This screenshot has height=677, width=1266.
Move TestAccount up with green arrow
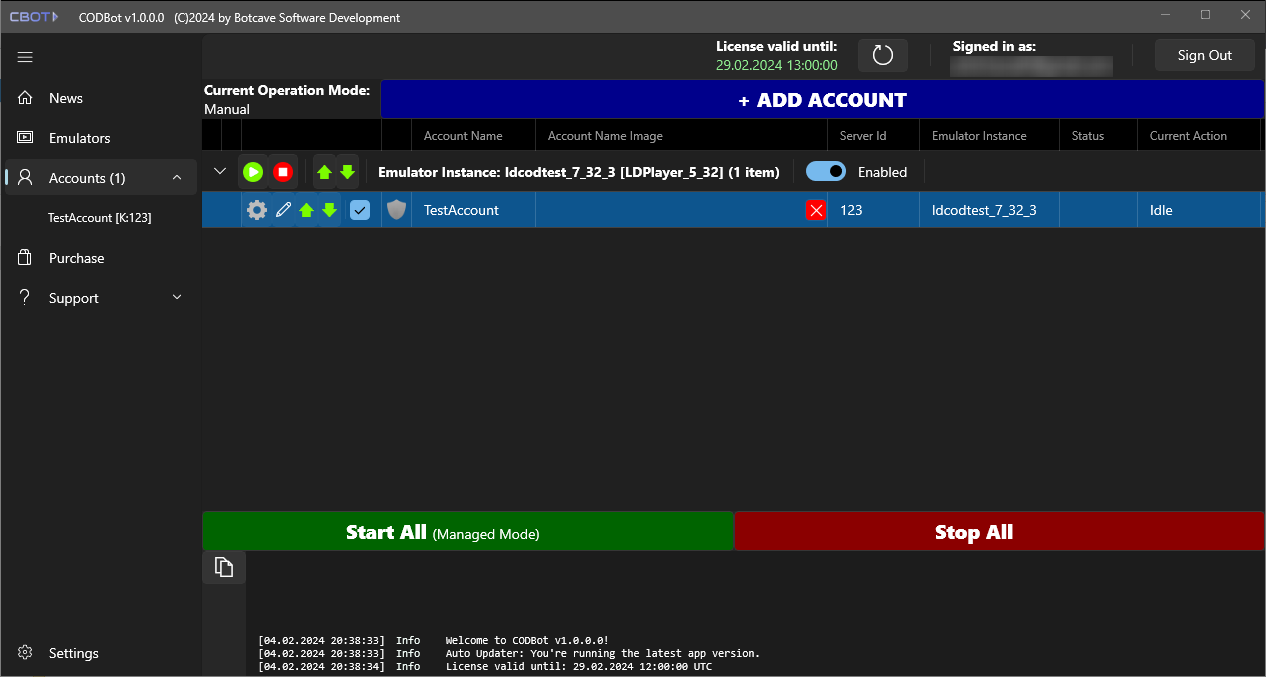[x=307, y=210]
